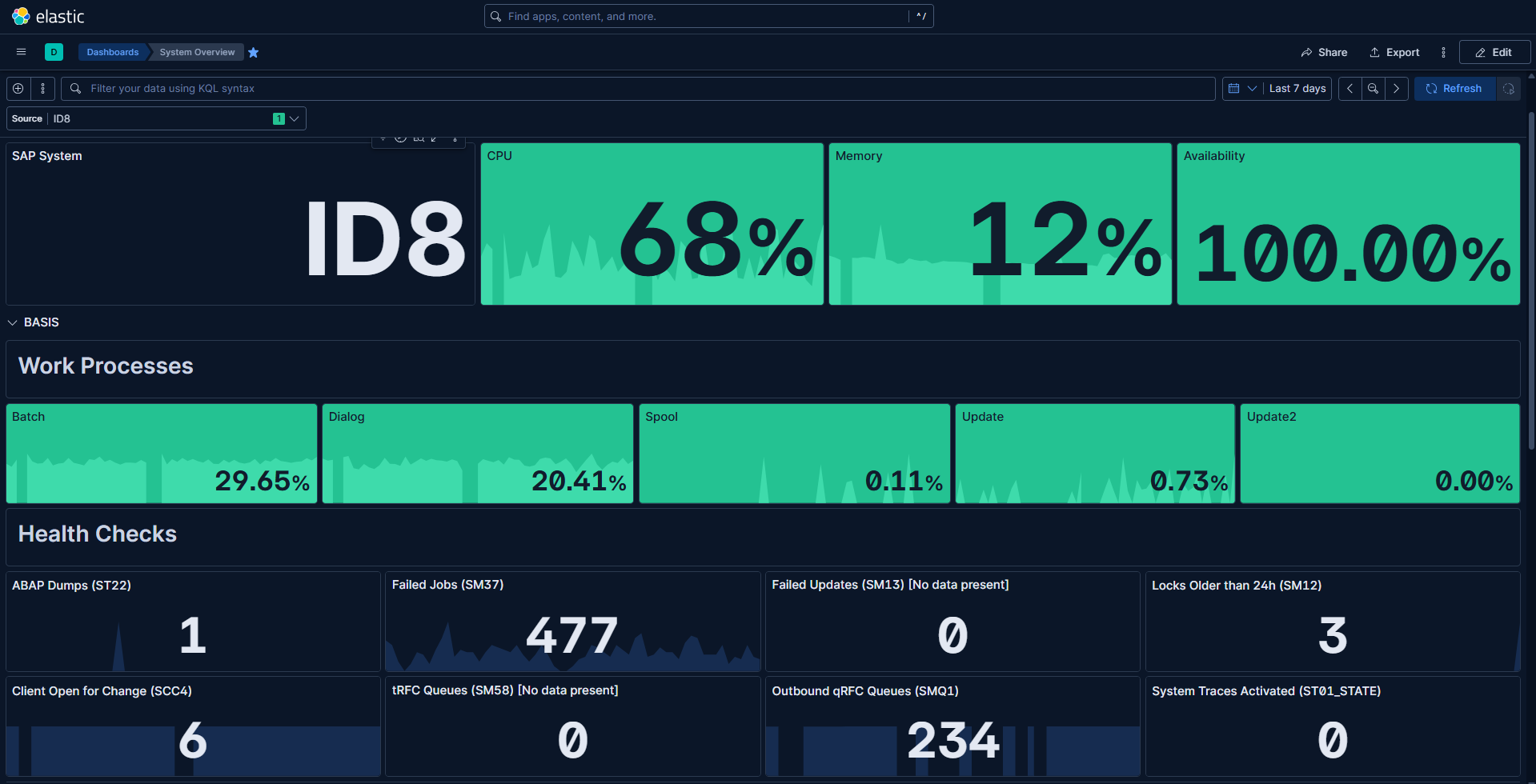Click the Update2 0.00% panel
This screenshot has height=784, width=1536.
(1380, 454)
